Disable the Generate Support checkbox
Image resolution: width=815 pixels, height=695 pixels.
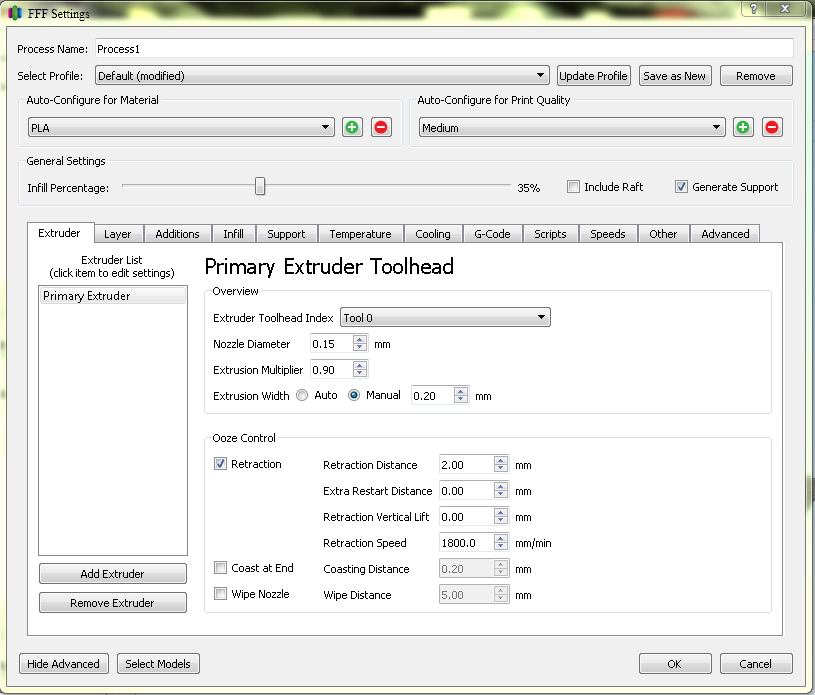pos(682,187)
